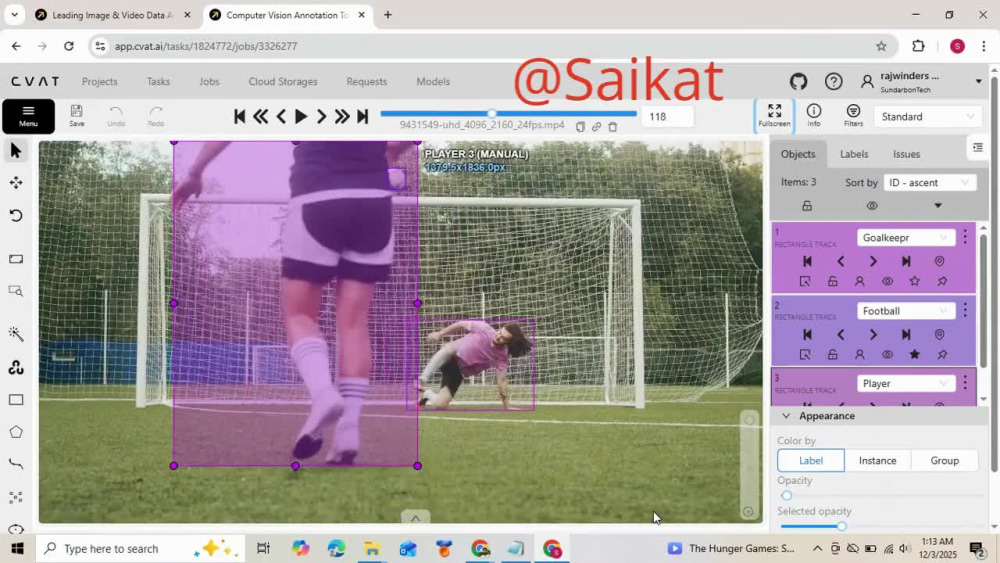This screenshot has height=563, width=1000.
Task: Switch to the Labels tab
Action: [x=854, y=154]
